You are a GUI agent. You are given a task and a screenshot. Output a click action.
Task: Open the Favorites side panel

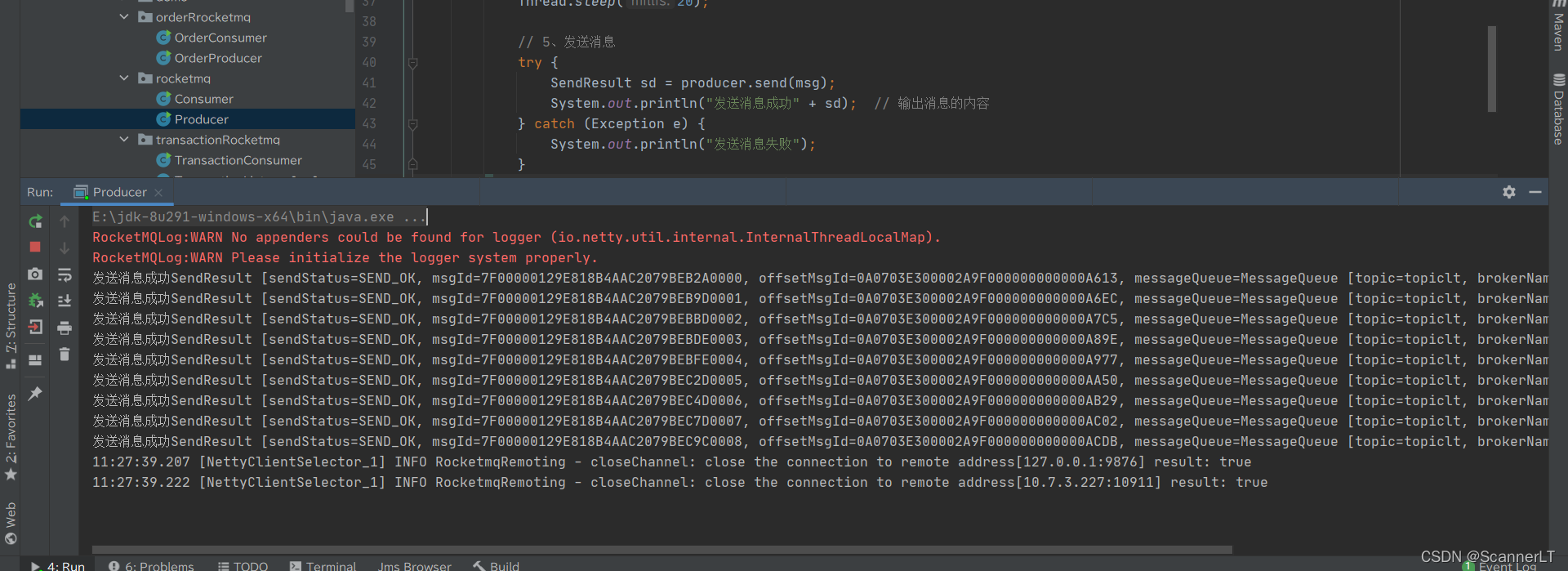[x=11, y=437]
